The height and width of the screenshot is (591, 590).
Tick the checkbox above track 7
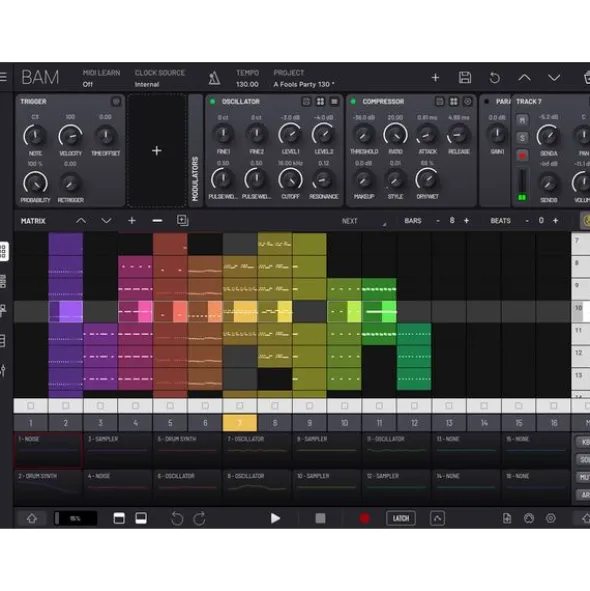240,406
